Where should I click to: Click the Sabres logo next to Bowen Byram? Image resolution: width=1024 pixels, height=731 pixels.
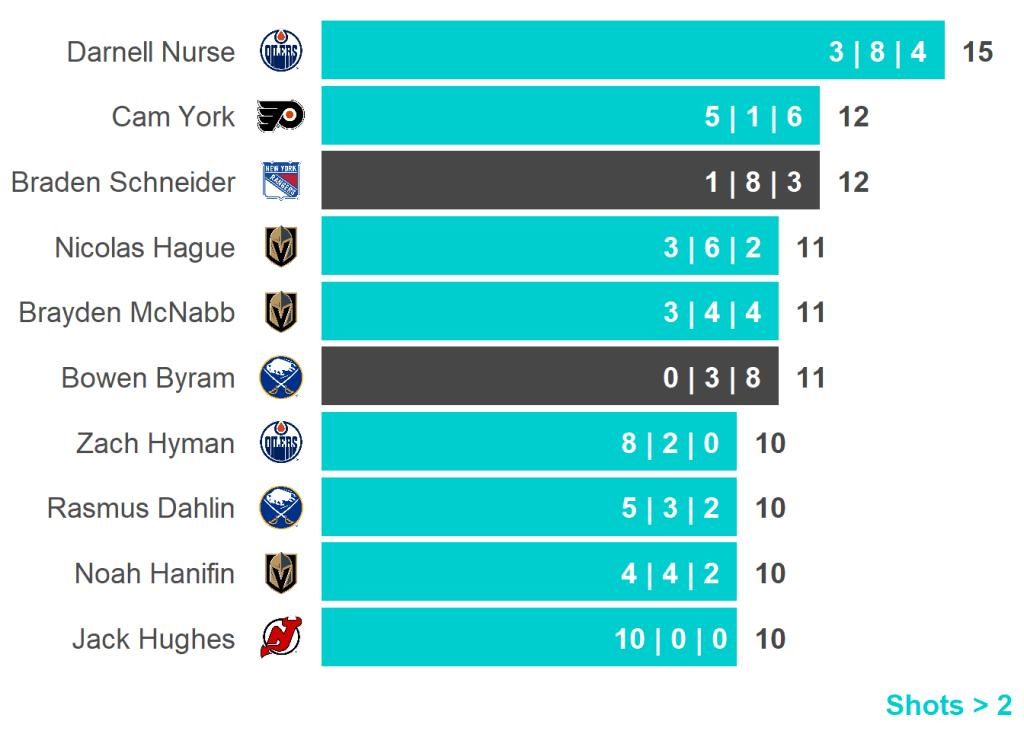281,378
